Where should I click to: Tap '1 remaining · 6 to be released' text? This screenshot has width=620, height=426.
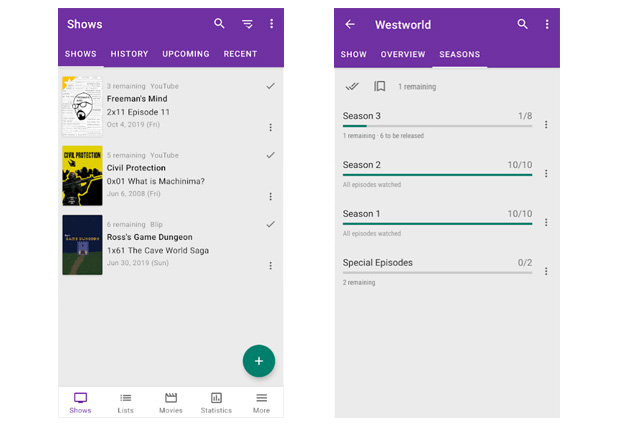tap(383, 136)
